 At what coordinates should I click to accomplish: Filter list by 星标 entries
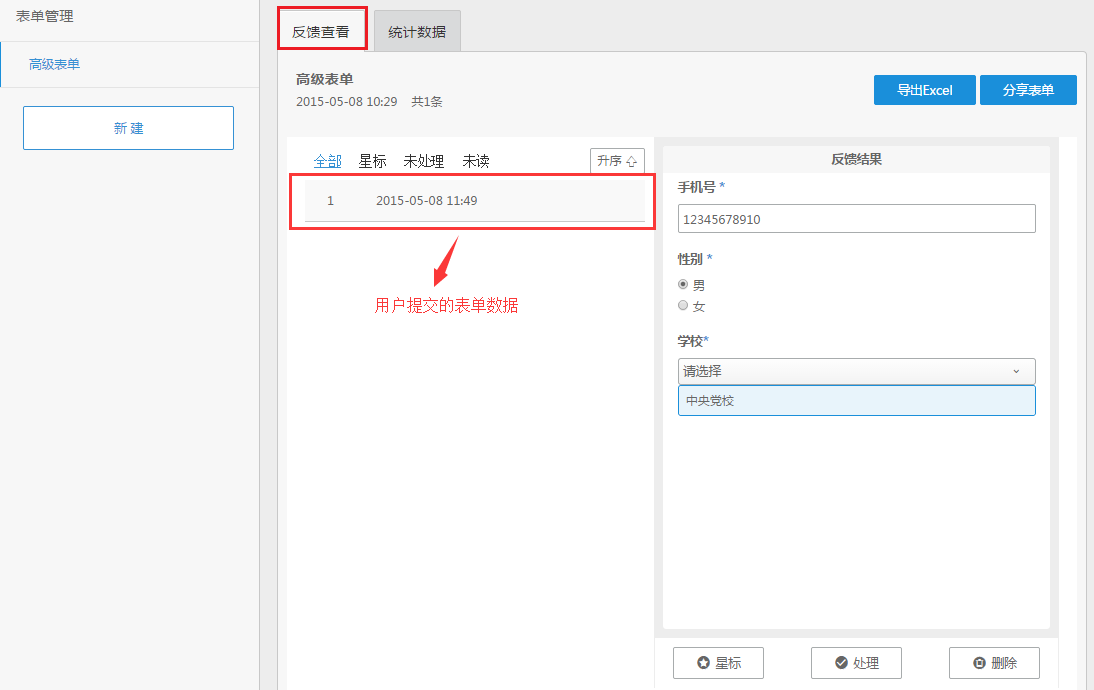tap(372, 161)
